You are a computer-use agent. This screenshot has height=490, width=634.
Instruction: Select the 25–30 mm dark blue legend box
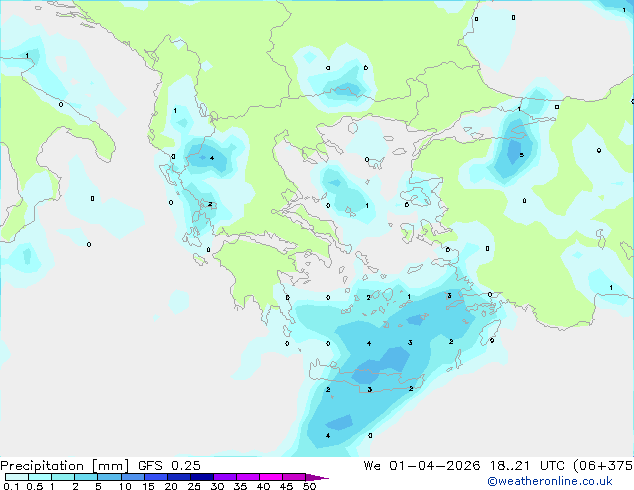click(x=201, y=477)
